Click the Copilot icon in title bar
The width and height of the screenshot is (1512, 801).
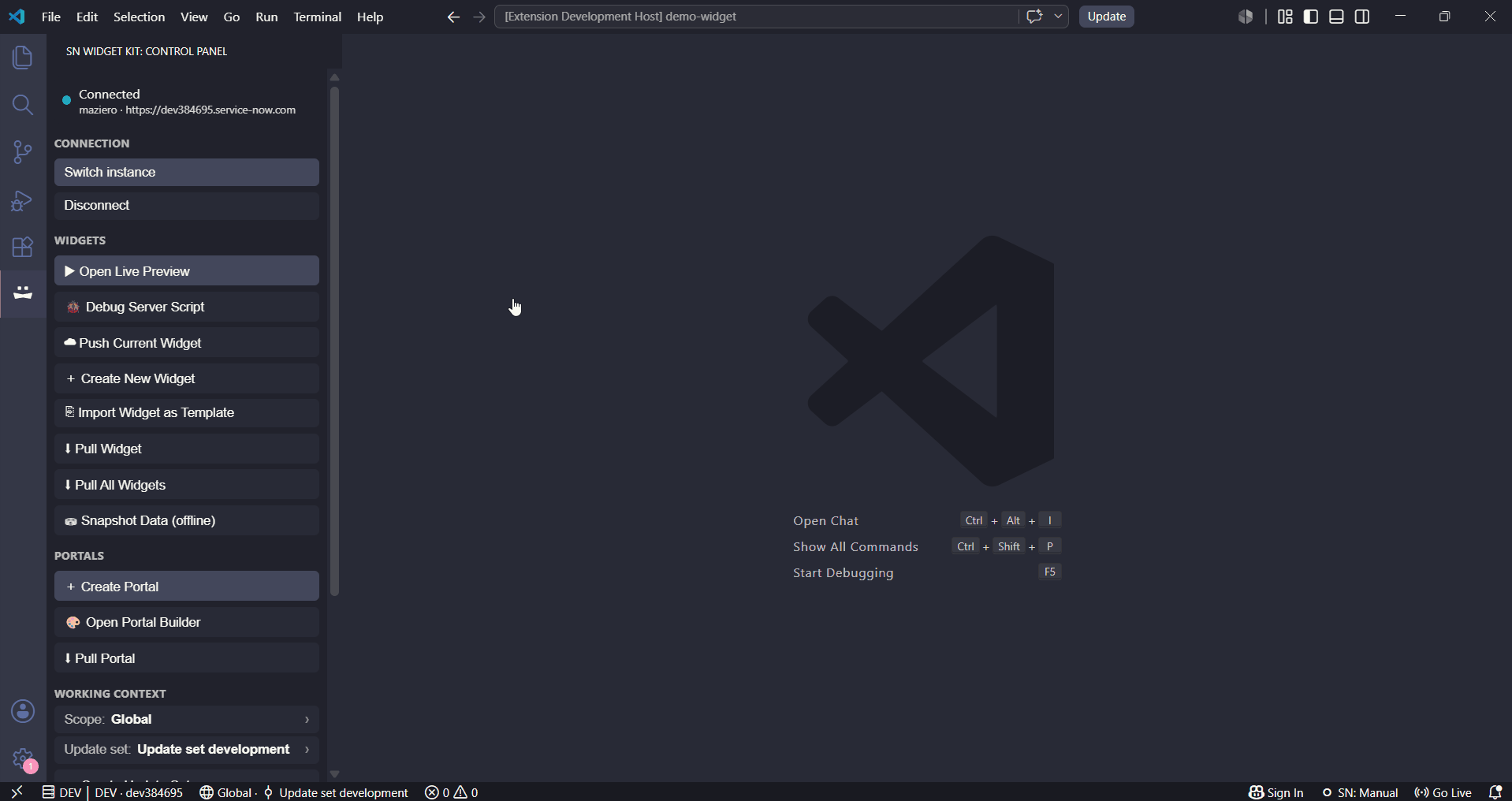1246,17
